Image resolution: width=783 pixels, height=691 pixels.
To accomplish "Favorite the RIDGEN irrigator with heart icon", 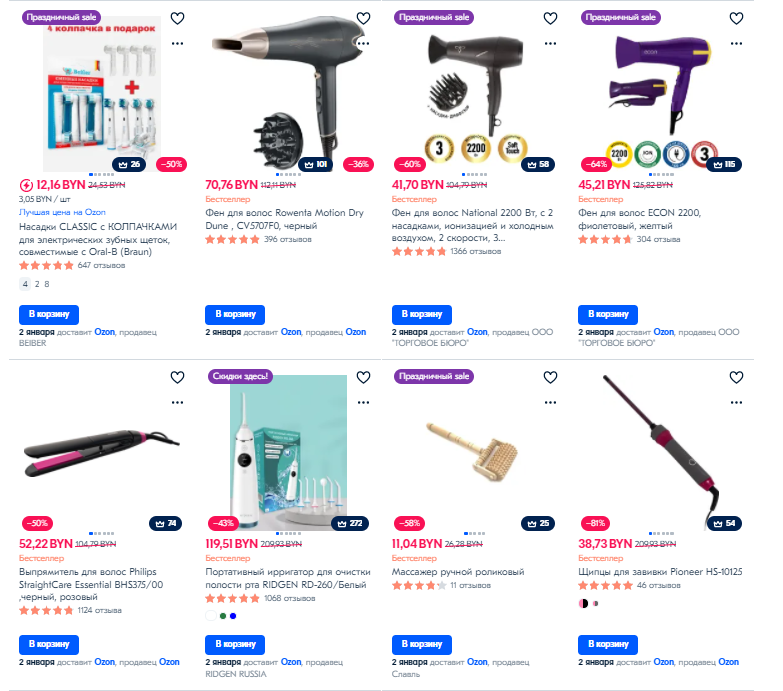I will [x=364, y=377].
